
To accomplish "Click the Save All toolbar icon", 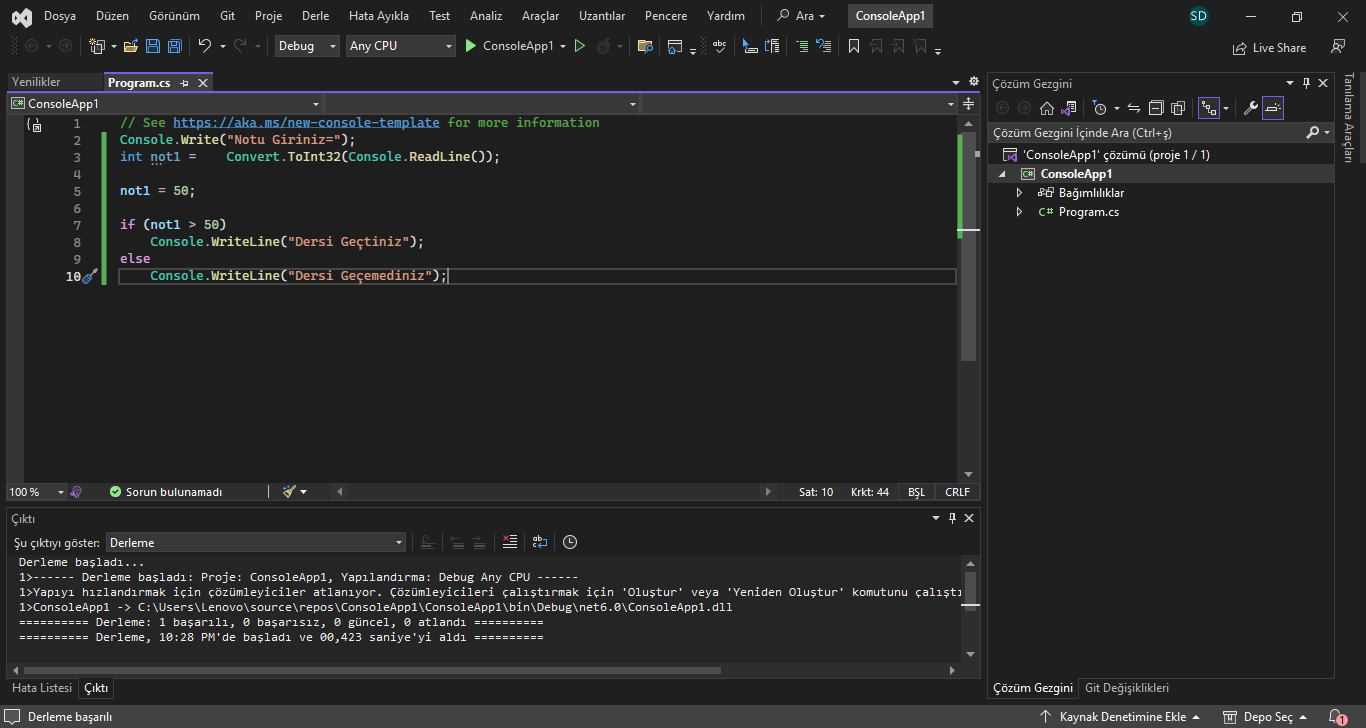I will [x=174, y=46].
